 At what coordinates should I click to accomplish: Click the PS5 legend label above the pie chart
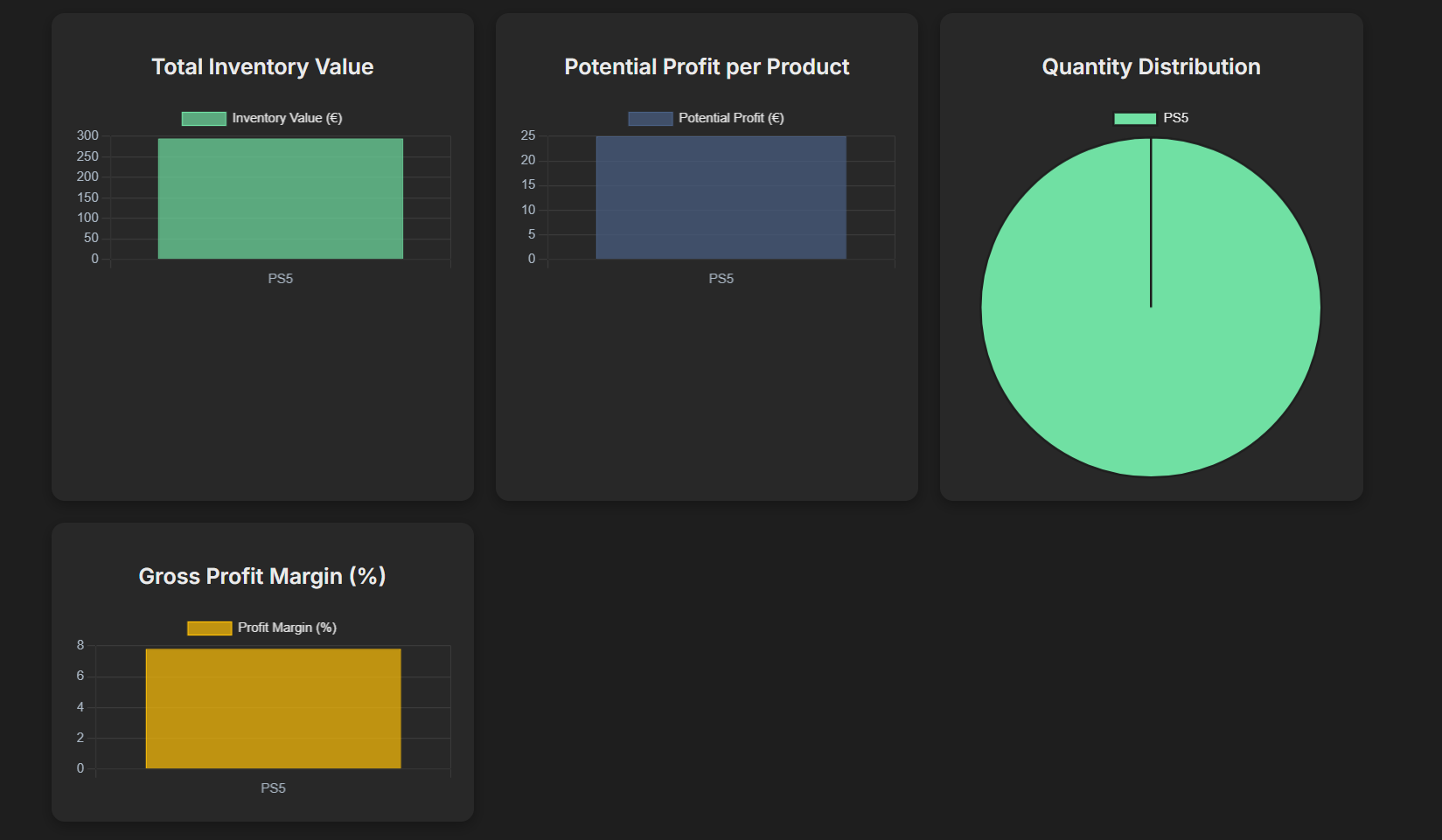coord(1175,118)
